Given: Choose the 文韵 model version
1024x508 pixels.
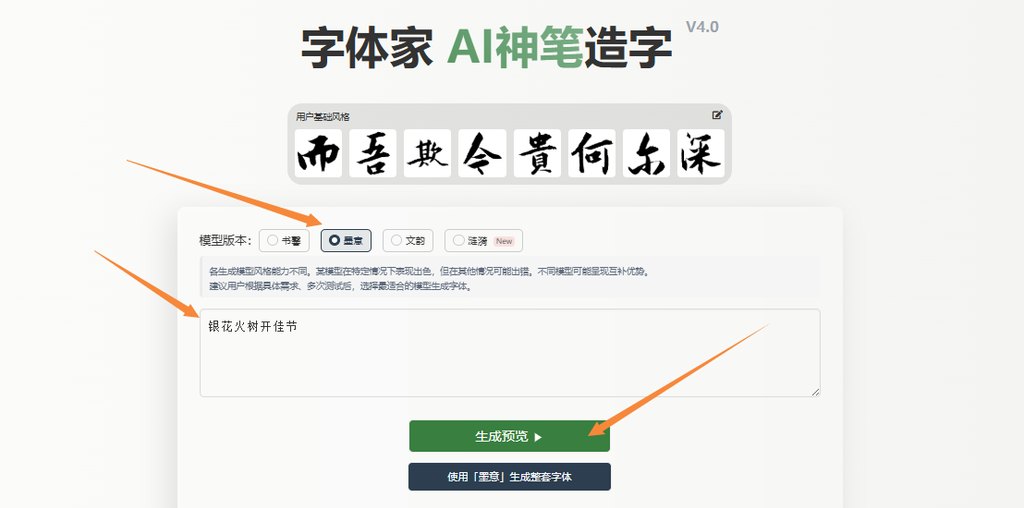Looking at the screenshot, I should coord(408,240).
